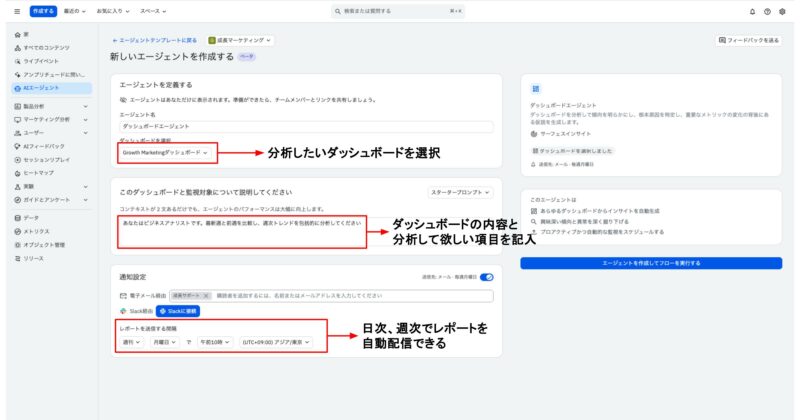Click the エージェント名 input field
800x420 pixels.
coord(306,127)
